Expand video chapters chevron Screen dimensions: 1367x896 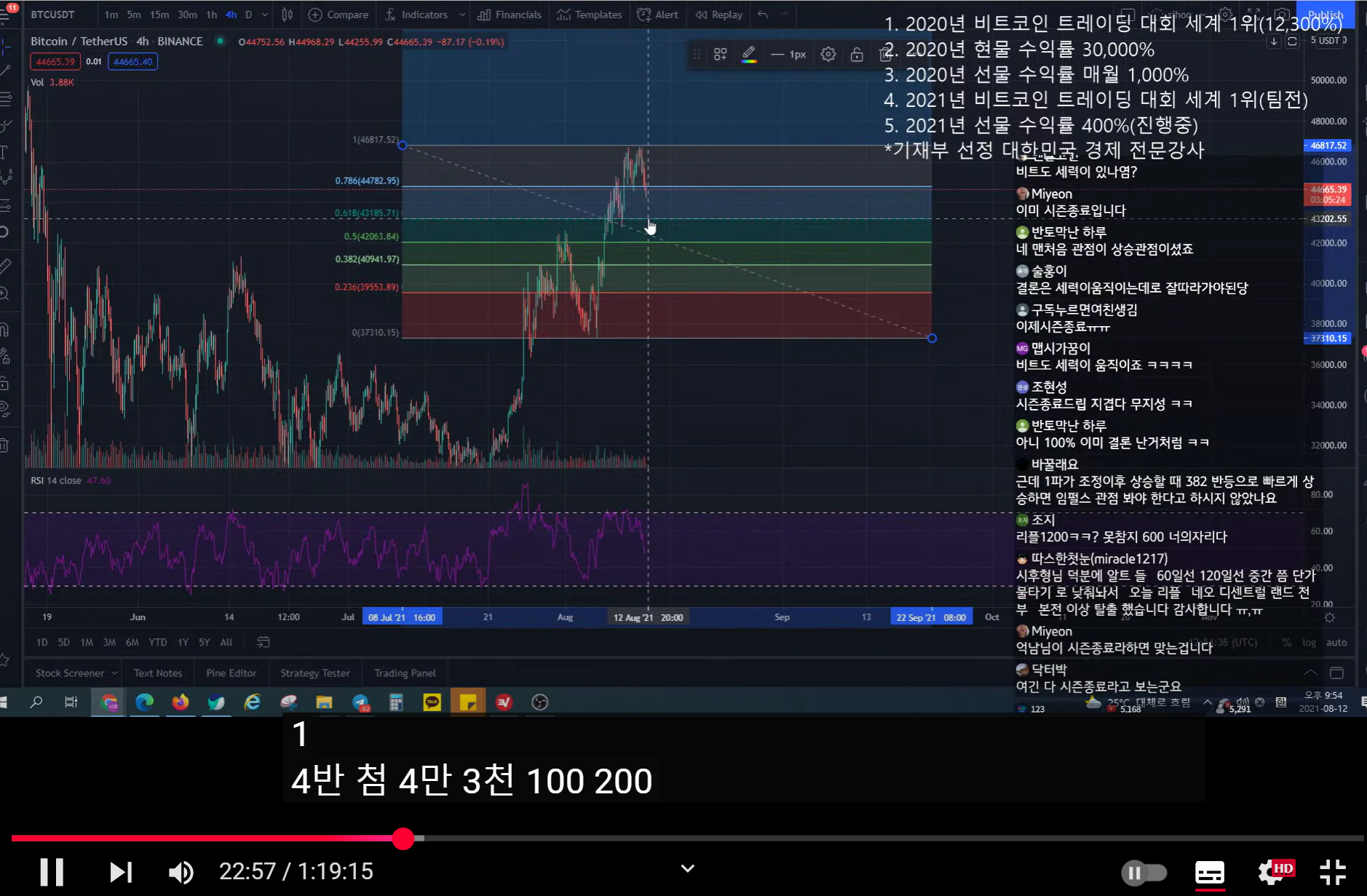coord(687,868)
